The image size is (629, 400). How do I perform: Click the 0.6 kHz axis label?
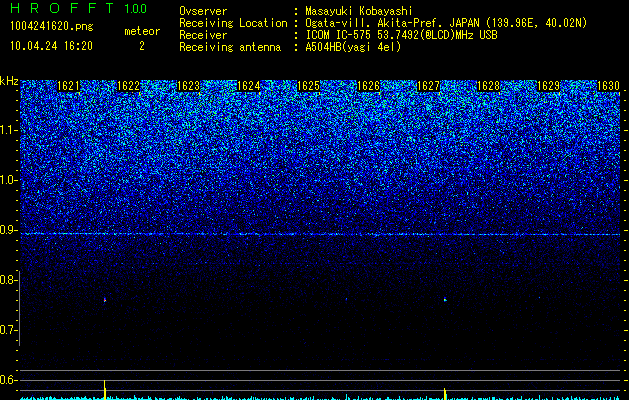click(x=8, y=380)
